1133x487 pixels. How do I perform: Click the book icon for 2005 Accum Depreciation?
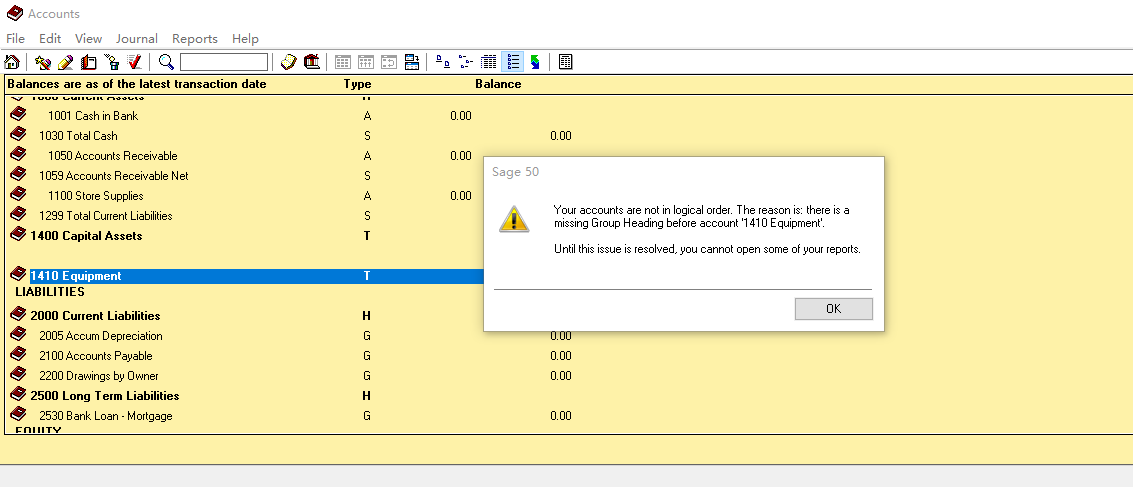point(18,335)
